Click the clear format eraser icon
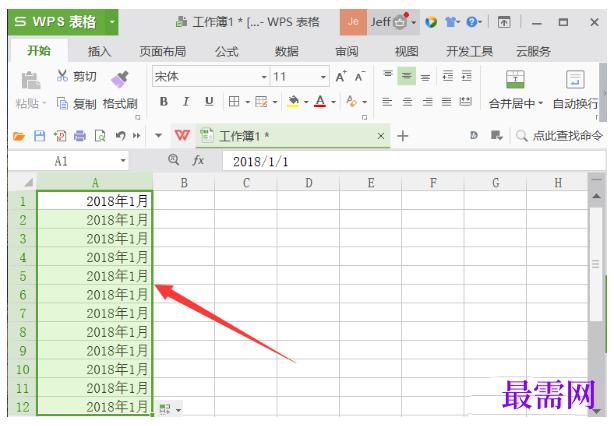The image size is (614, 426). coord(352,101)
